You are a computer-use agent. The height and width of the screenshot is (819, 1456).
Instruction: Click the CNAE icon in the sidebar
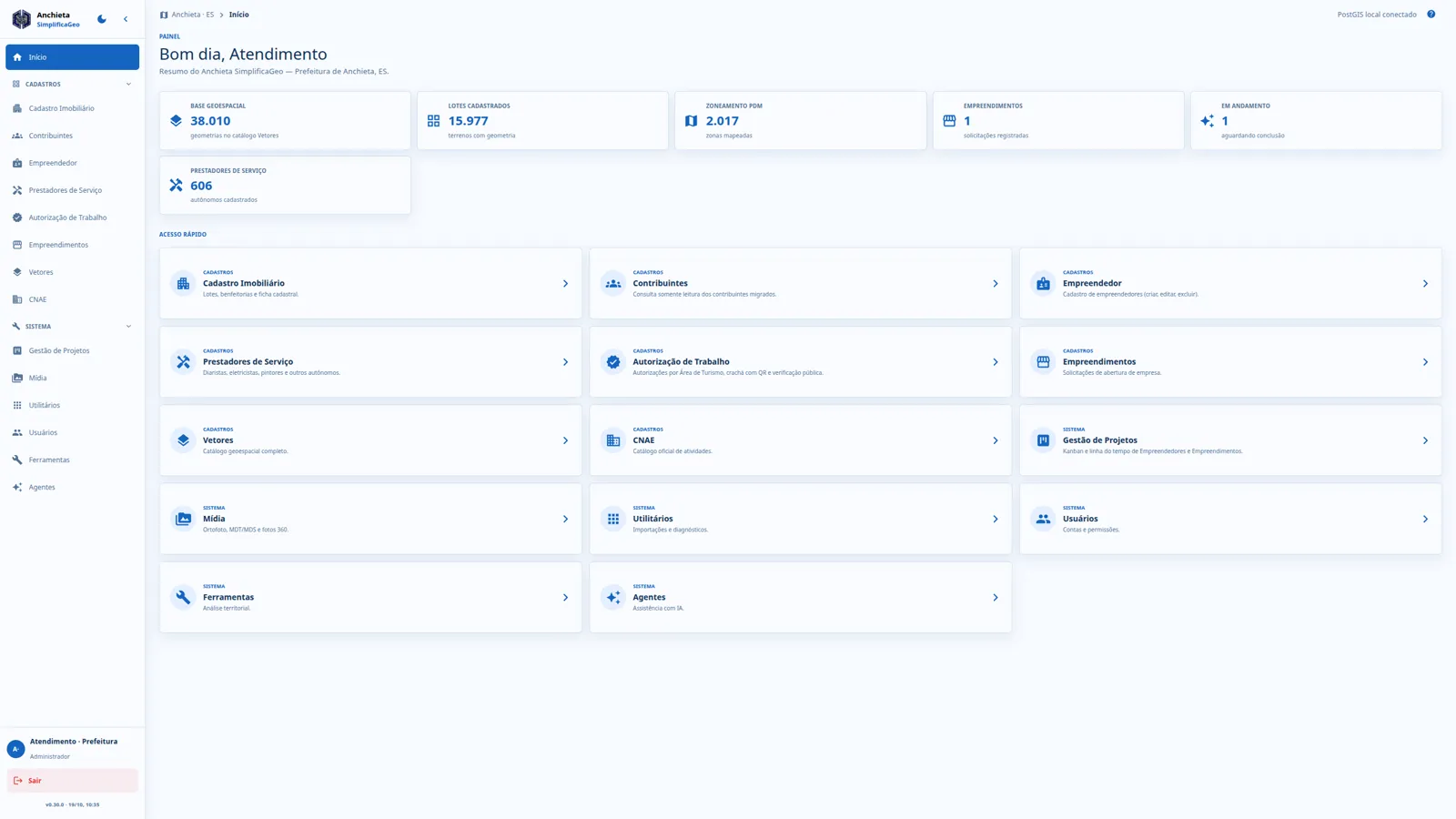pyautogui.click(x=17, y=299)
